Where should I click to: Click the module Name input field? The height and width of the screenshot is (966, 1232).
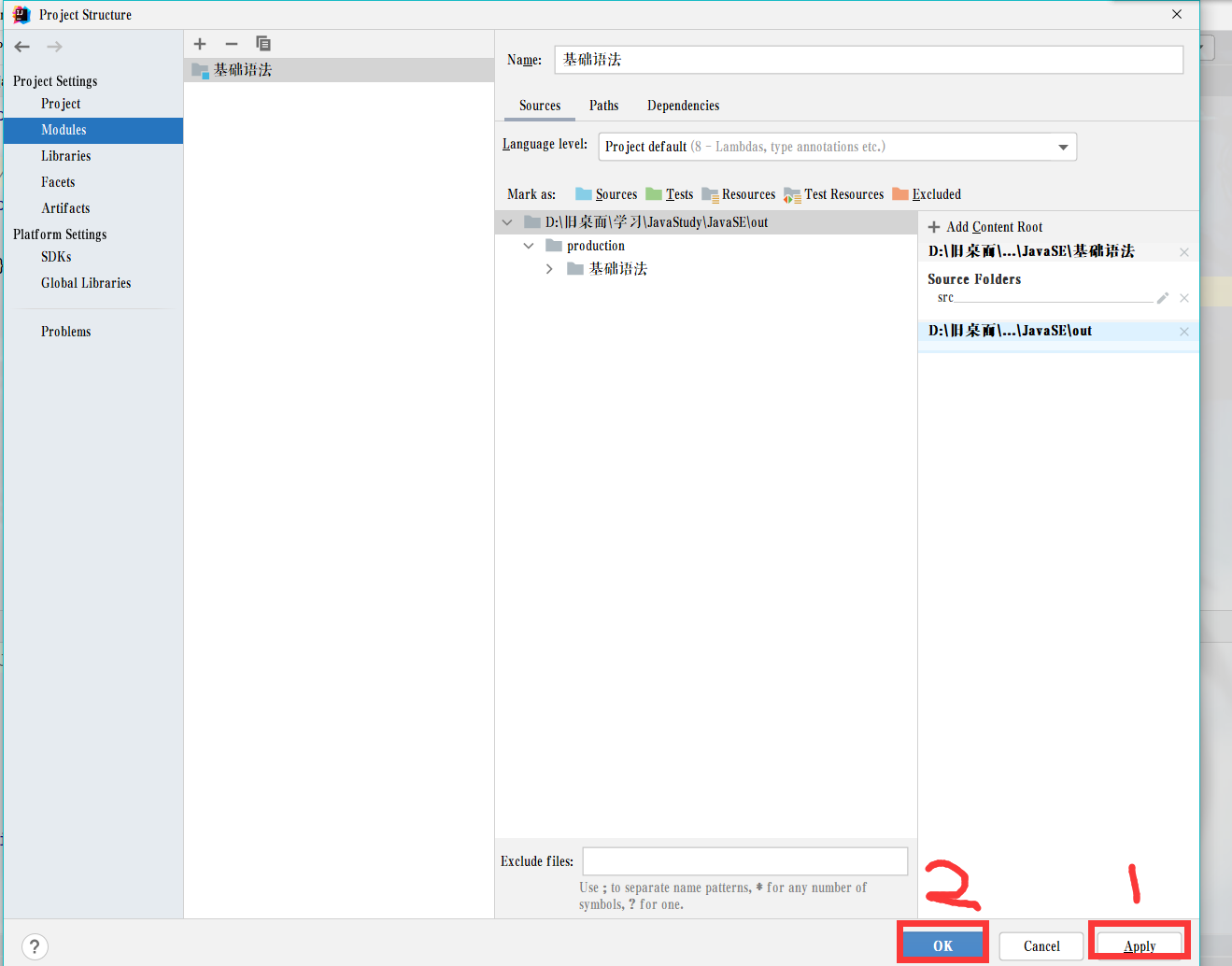(x=869, y=60)
